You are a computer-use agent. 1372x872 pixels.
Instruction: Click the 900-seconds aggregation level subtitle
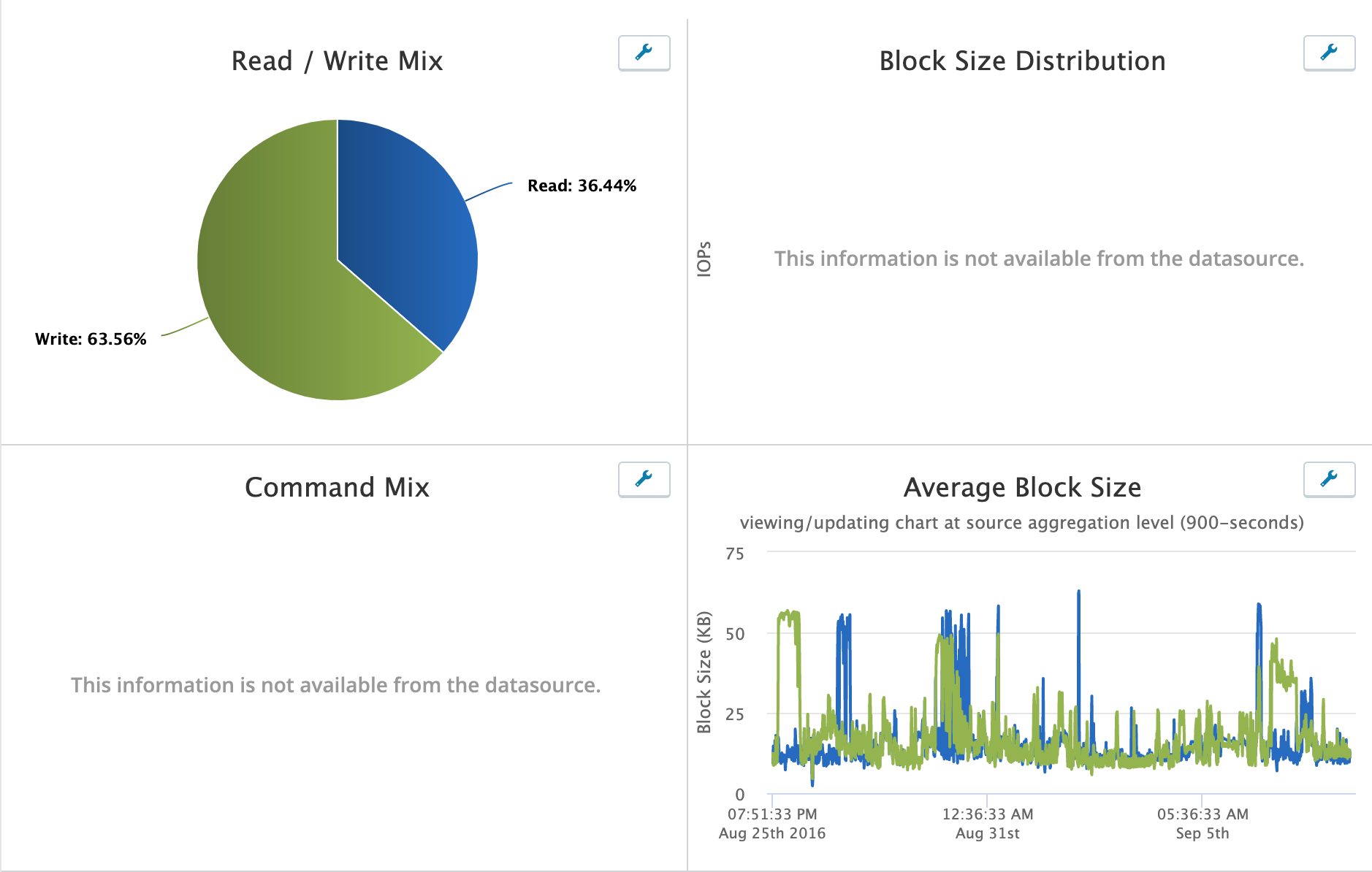pyautogui.click(x=1021, y=523)
